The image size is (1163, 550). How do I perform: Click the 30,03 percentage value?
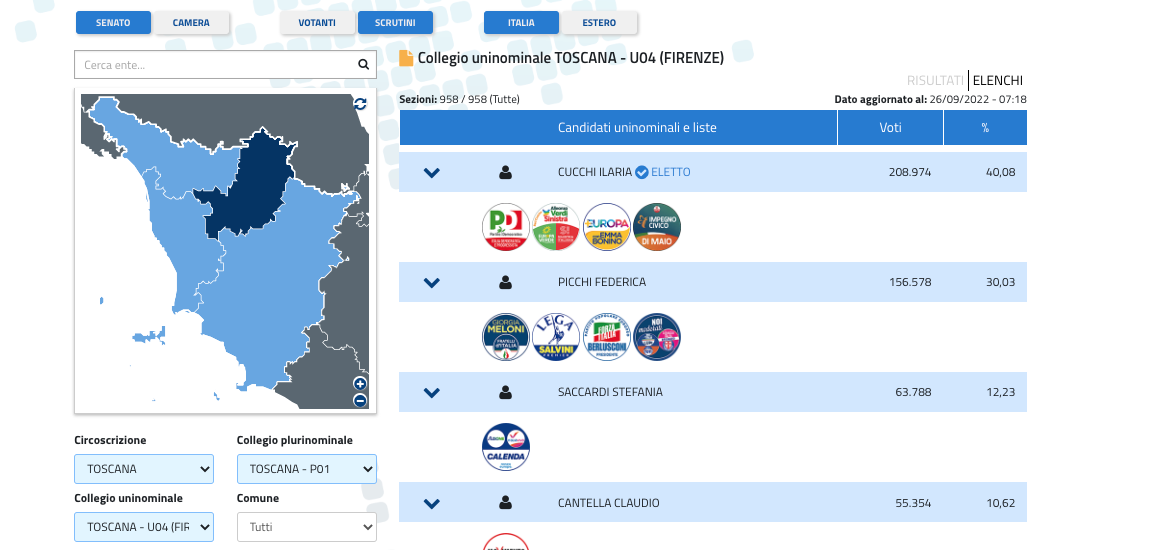(x=1001, y=282)
